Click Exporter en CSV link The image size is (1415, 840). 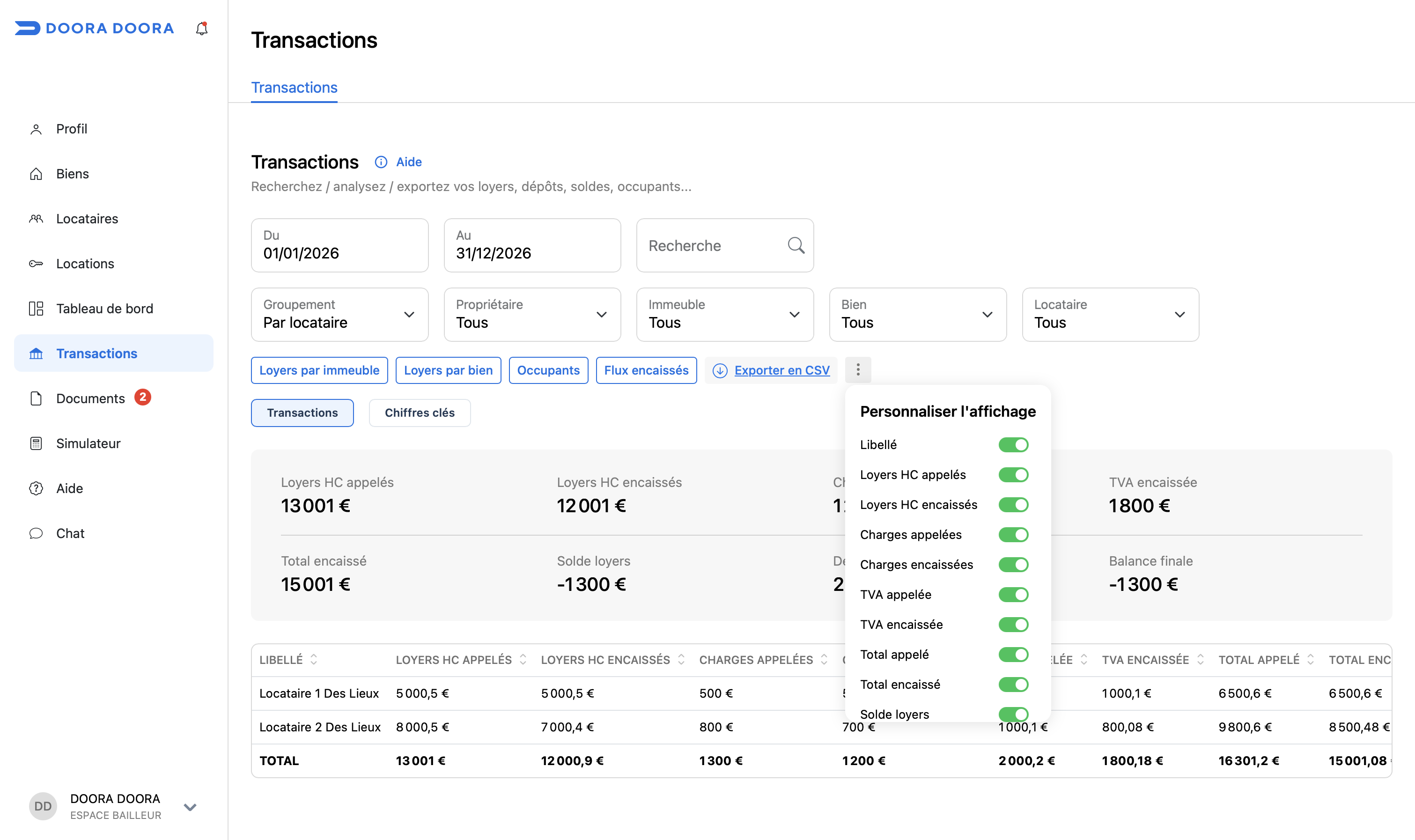[782, 370]
